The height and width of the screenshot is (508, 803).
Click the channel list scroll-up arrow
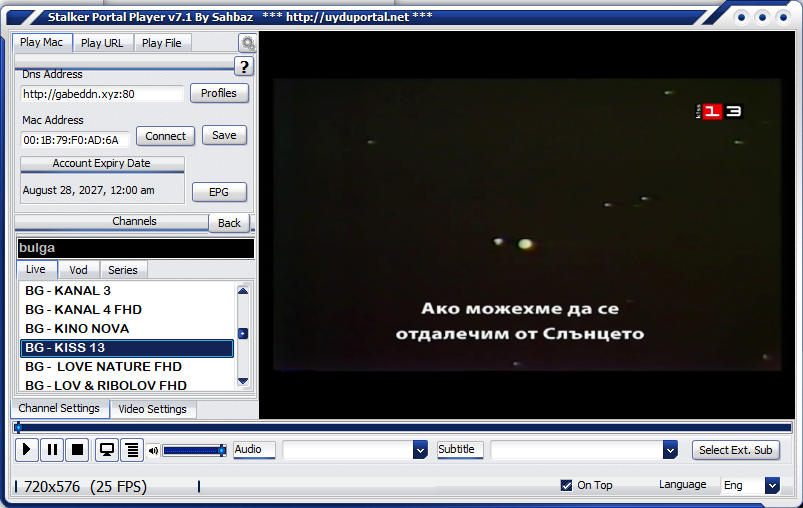tap(243, 291)
